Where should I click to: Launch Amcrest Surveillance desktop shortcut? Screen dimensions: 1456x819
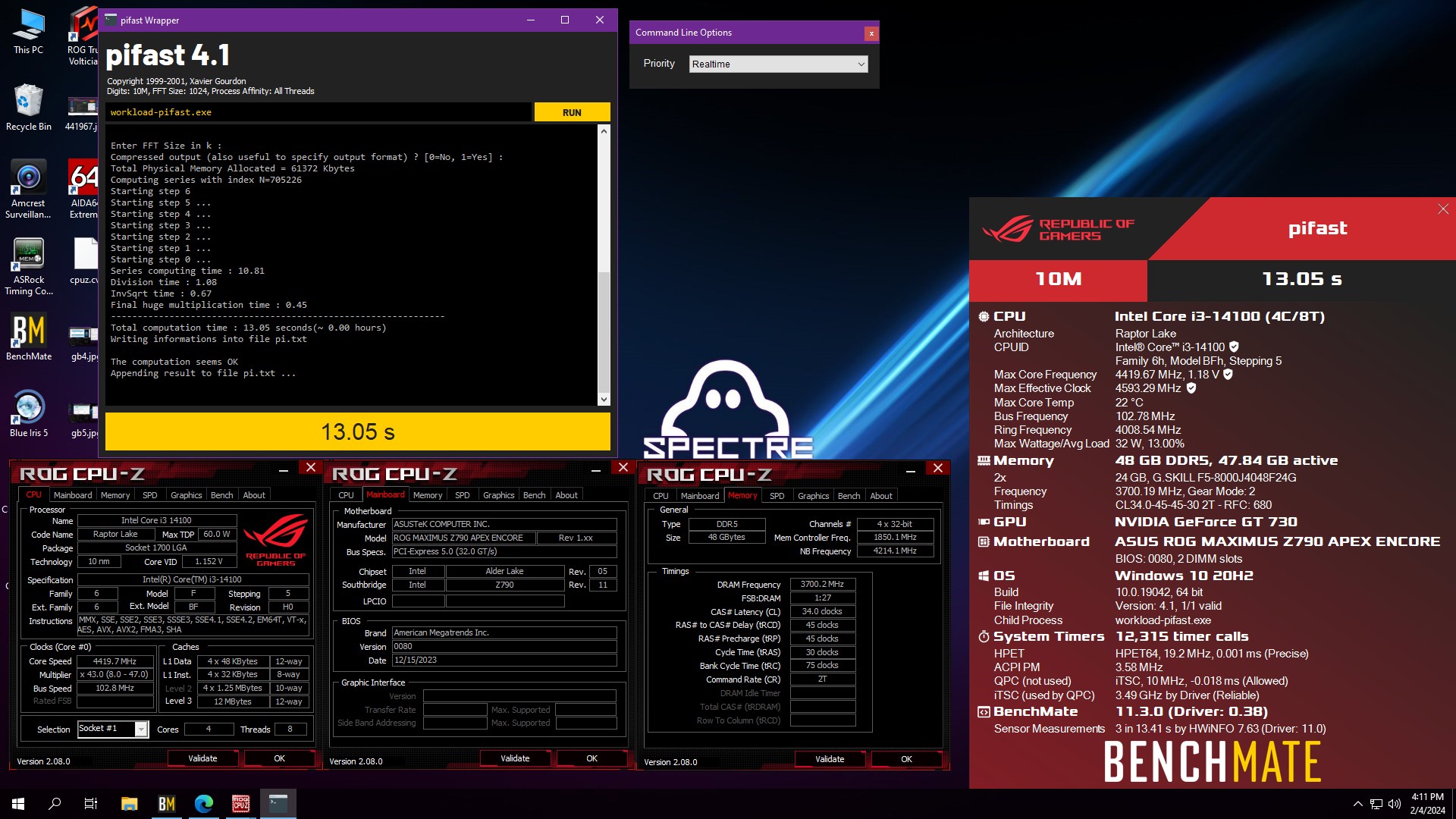28,188
